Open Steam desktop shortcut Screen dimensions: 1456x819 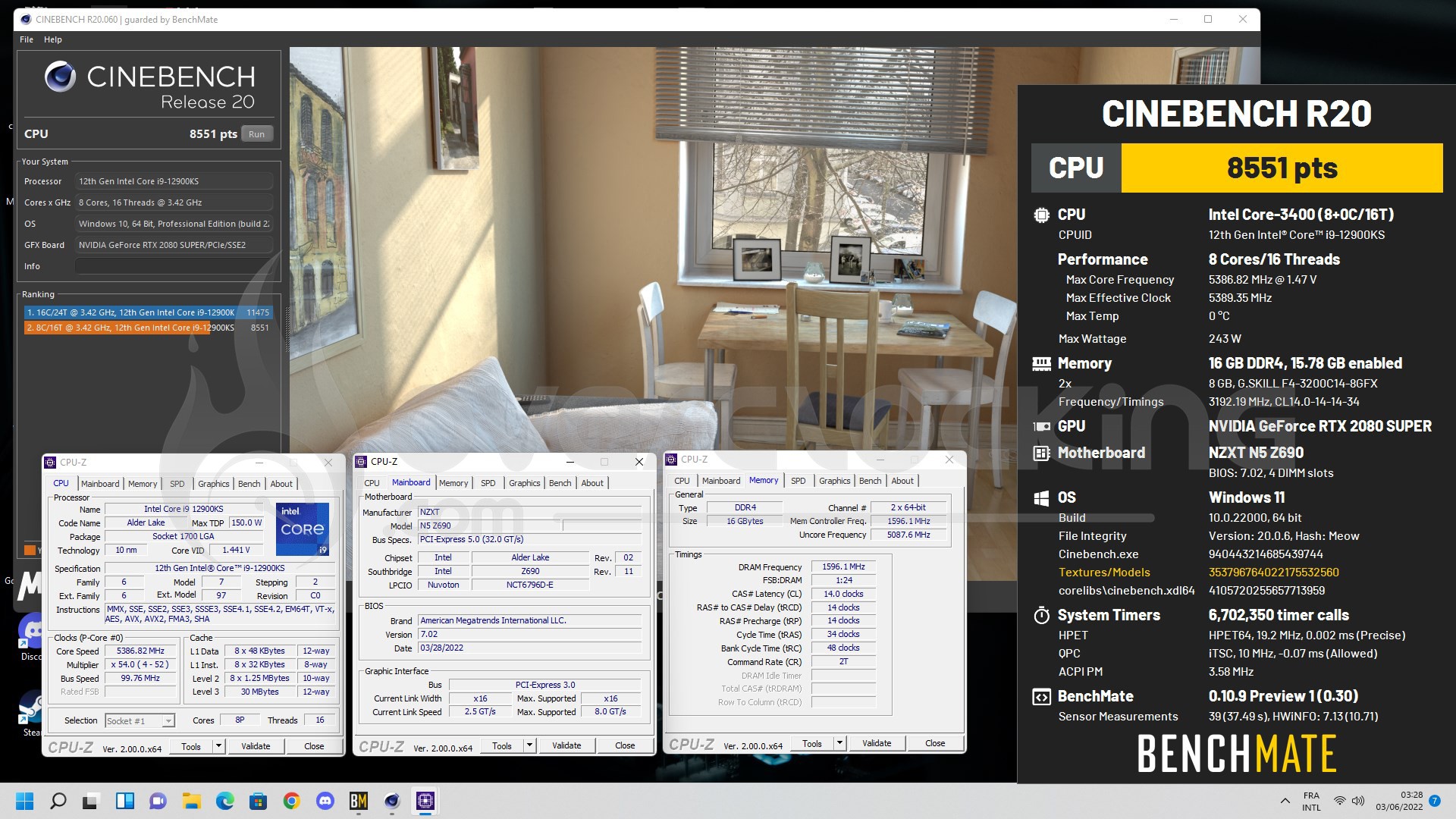click(x=31, y=713)
